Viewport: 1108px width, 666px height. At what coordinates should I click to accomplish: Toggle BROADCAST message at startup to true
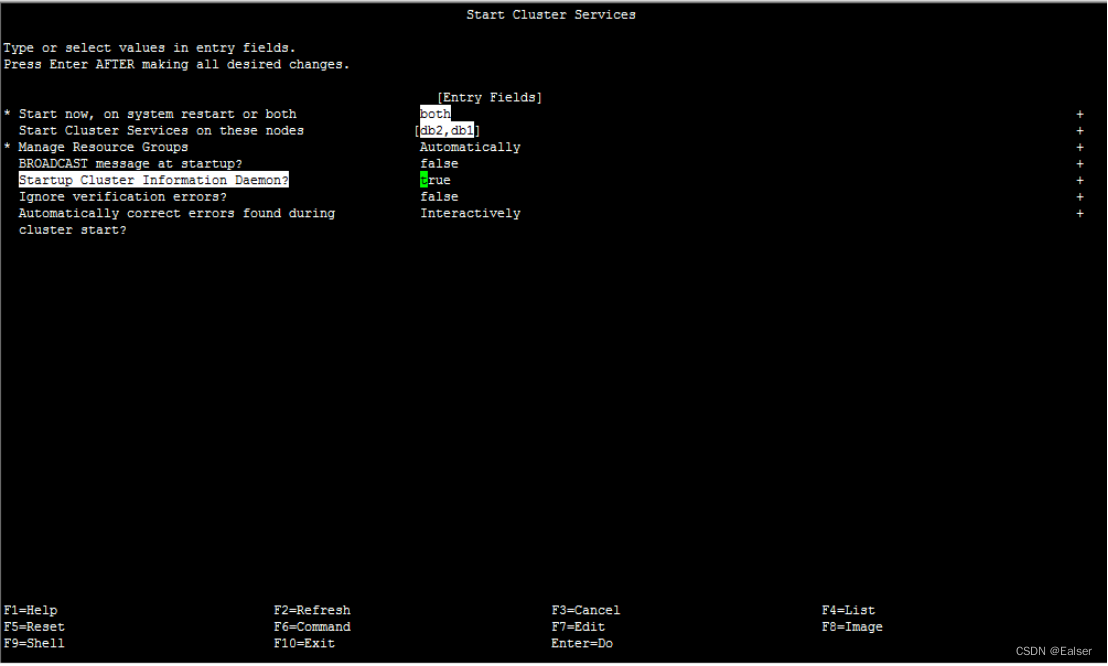point(438,163)
